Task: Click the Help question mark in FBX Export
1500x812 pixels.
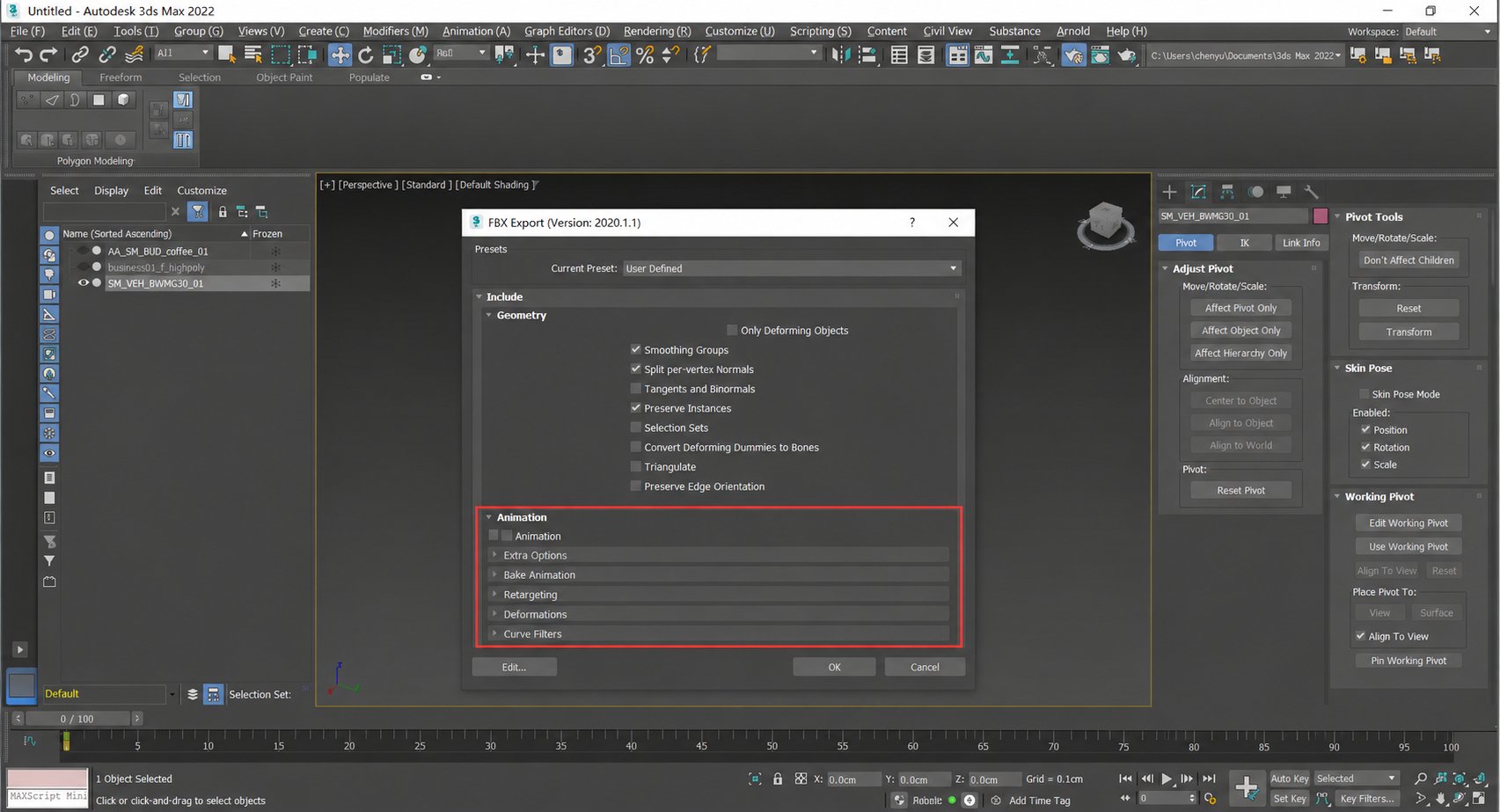Action: point(911,223)
